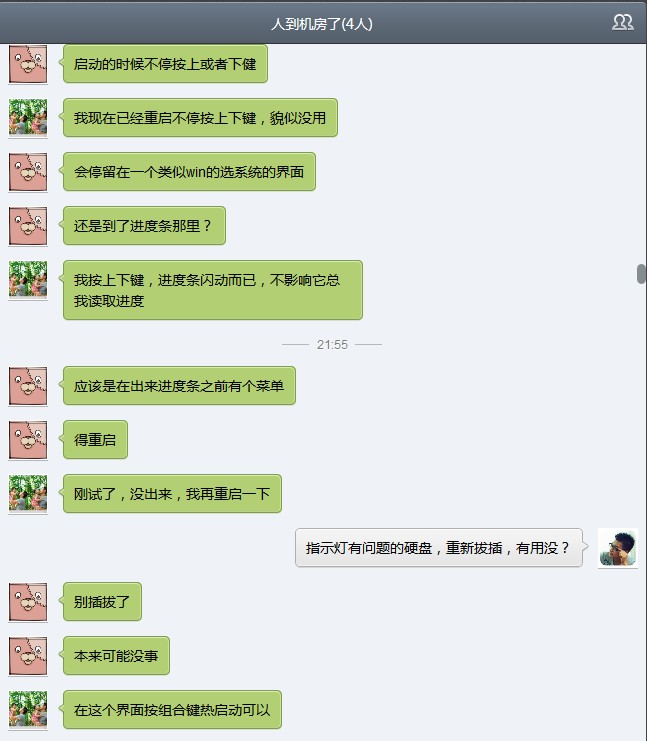
Task: Click the '刚试了，没出来，我再重启一下' bubble
Action: (x=172, y=493)
